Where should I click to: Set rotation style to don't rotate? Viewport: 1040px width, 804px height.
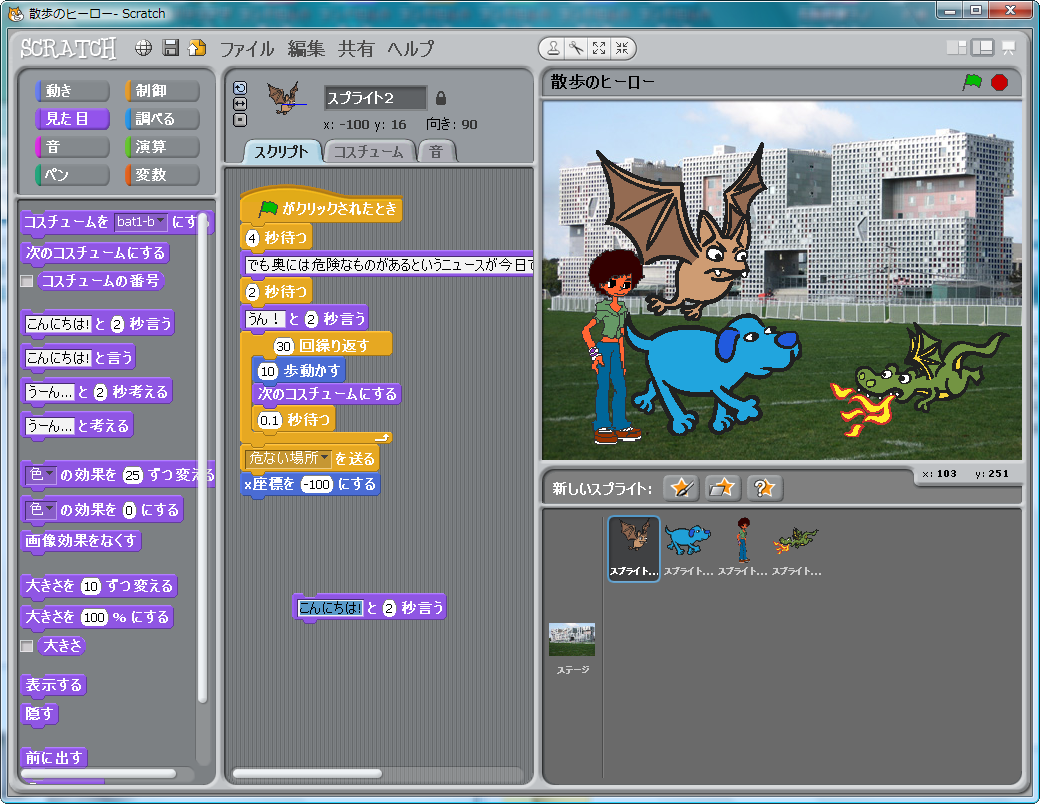point(240,120)
